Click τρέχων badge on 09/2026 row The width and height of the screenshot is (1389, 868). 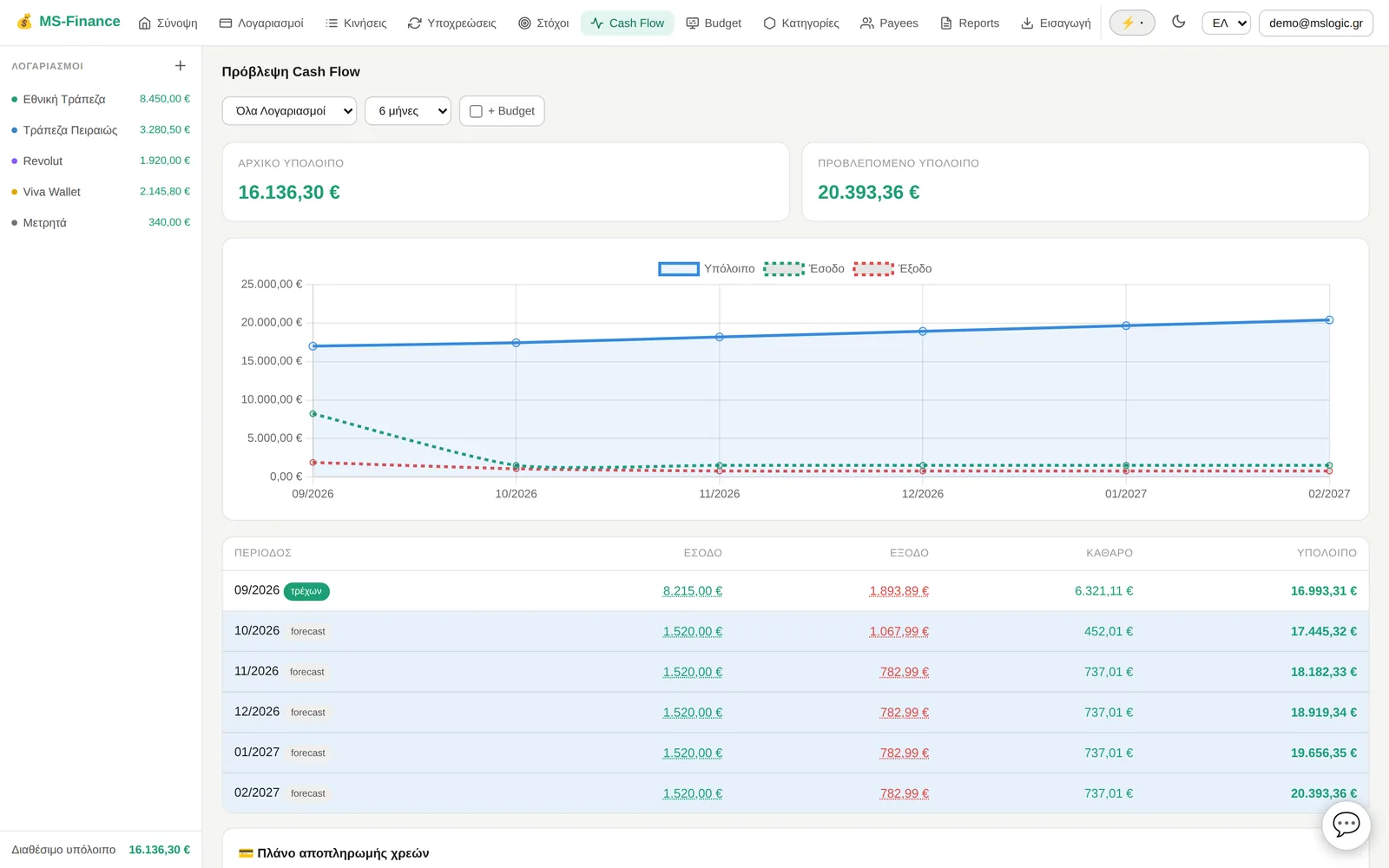pyautogui.click(x=306, y=591)
